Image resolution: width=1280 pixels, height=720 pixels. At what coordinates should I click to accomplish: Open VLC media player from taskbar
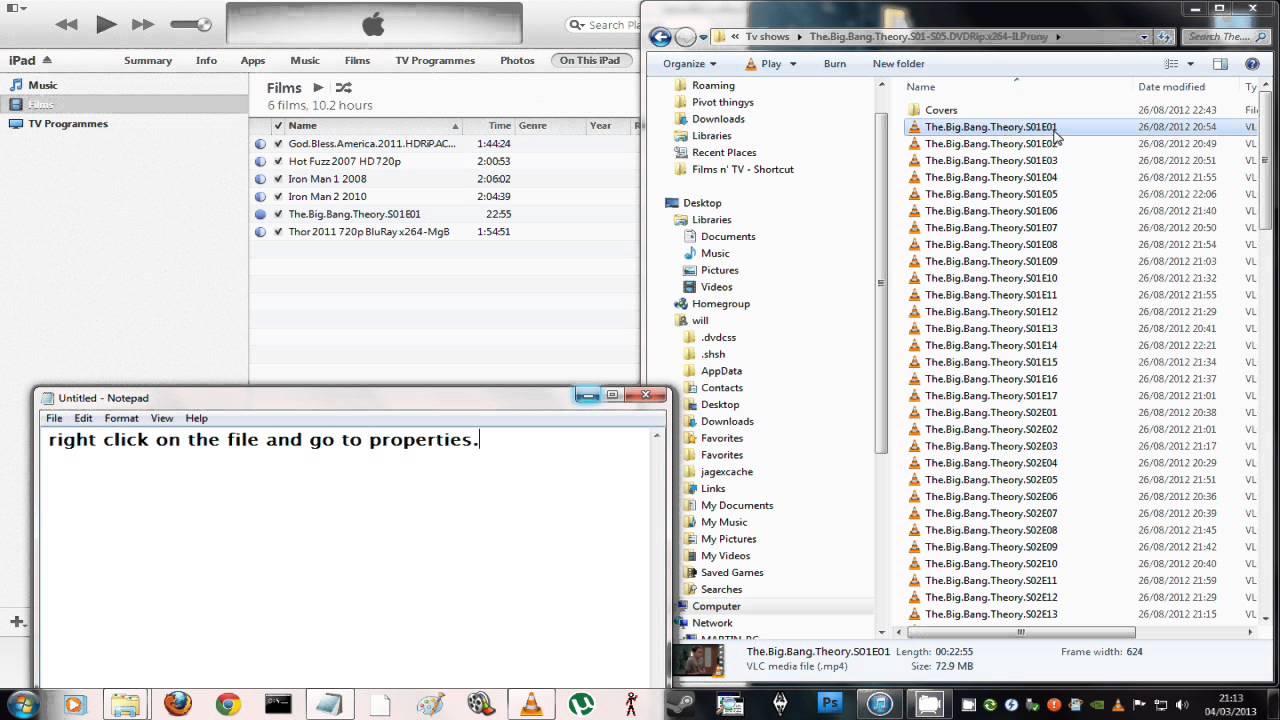point(531,704)
